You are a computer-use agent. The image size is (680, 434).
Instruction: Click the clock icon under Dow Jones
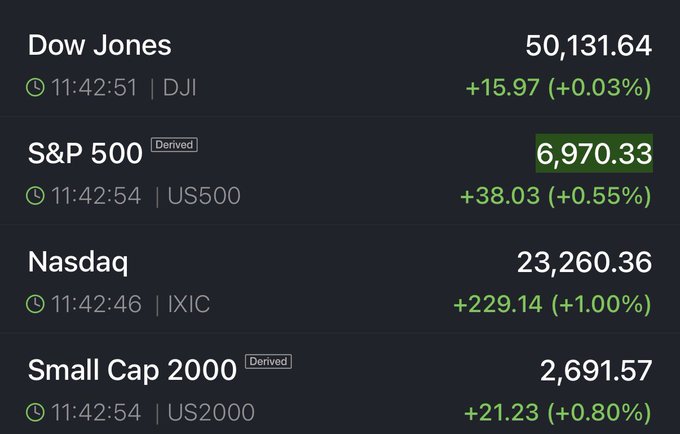pyautogui.click(x=35, y=88)
